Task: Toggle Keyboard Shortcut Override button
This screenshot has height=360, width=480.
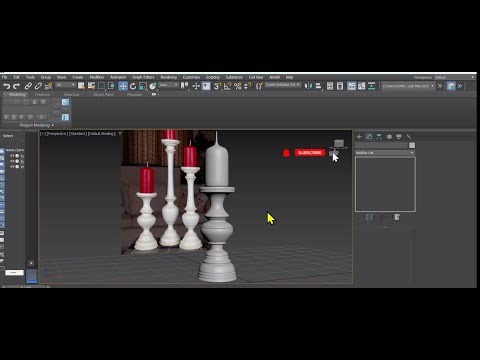Action: click(x=206, y=86)
